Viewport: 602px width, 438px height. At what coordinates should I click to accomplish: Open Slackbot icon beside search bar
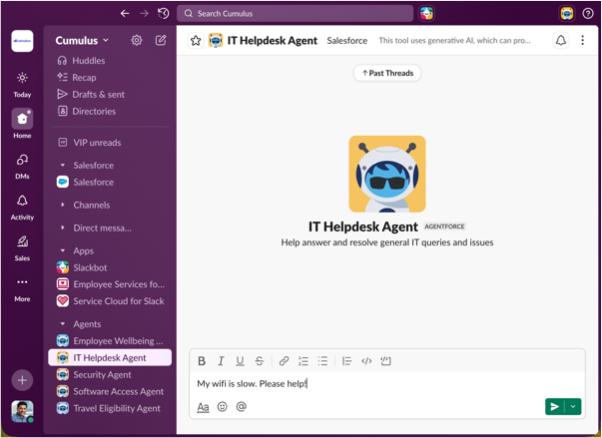pos(427,13)
